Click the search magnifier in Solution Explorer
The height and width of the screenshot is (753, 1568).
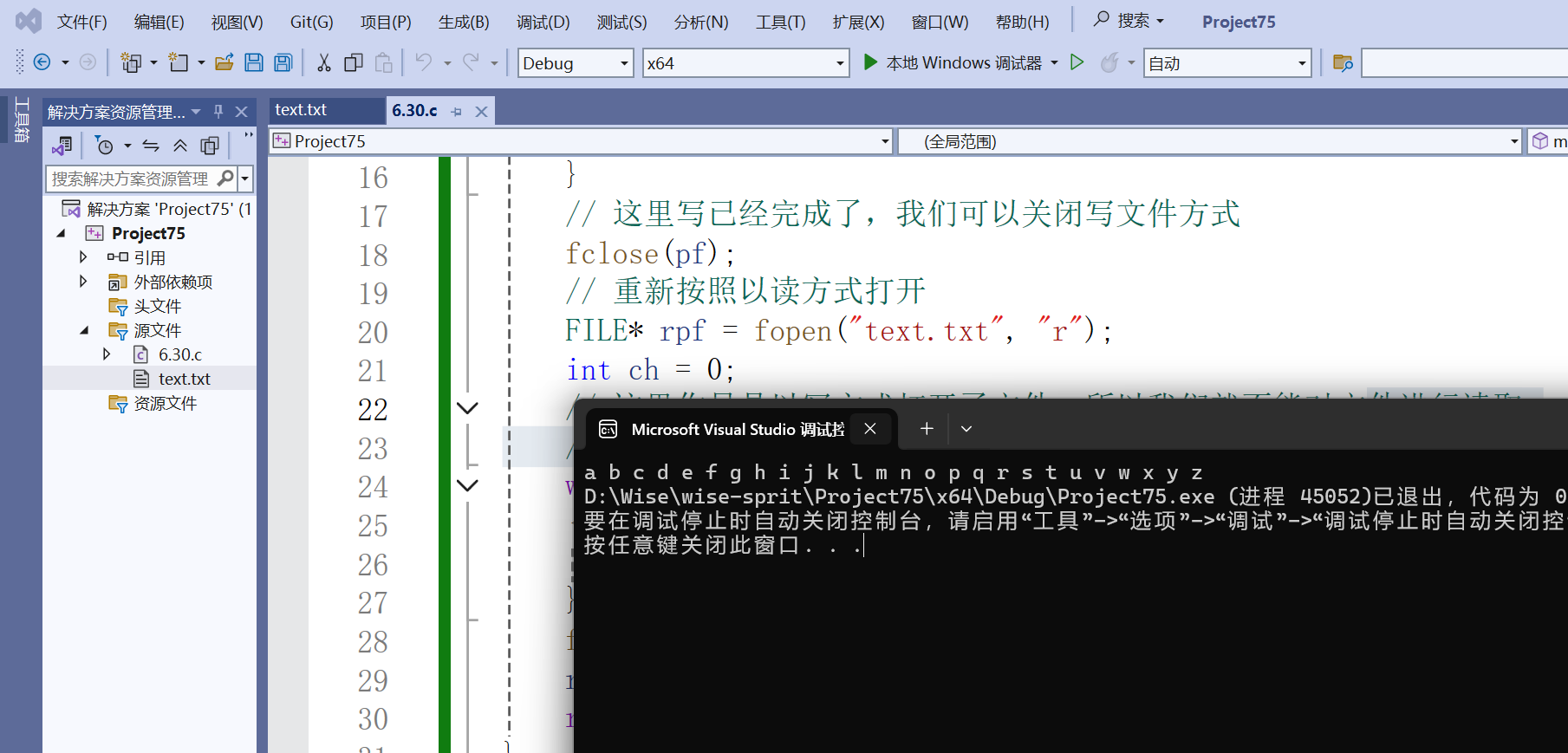(x=225, y=179)
